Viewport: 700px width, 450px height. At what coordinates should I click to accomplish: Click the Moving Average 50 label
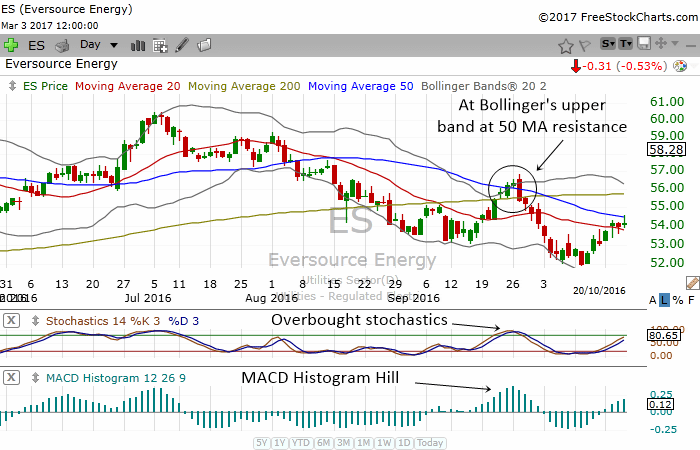click(361, 86)
